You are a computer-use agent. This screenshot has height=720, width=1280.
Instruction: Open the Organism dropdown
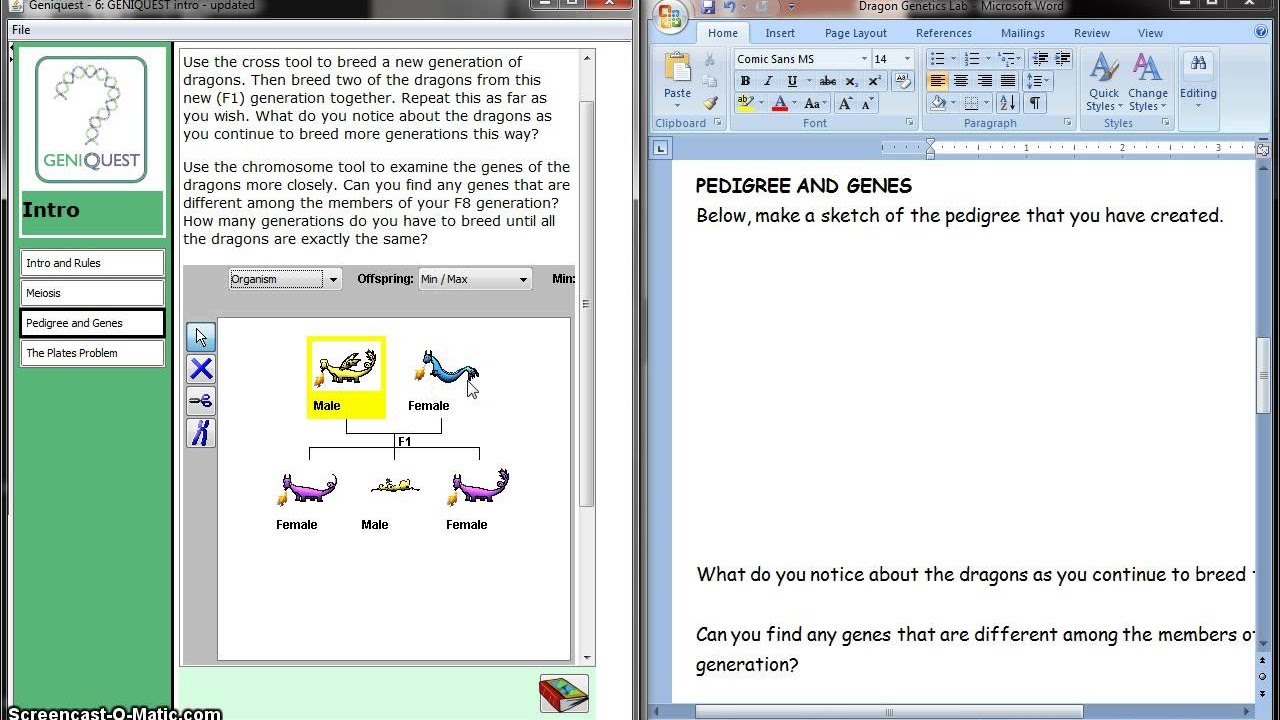[285, 279]
